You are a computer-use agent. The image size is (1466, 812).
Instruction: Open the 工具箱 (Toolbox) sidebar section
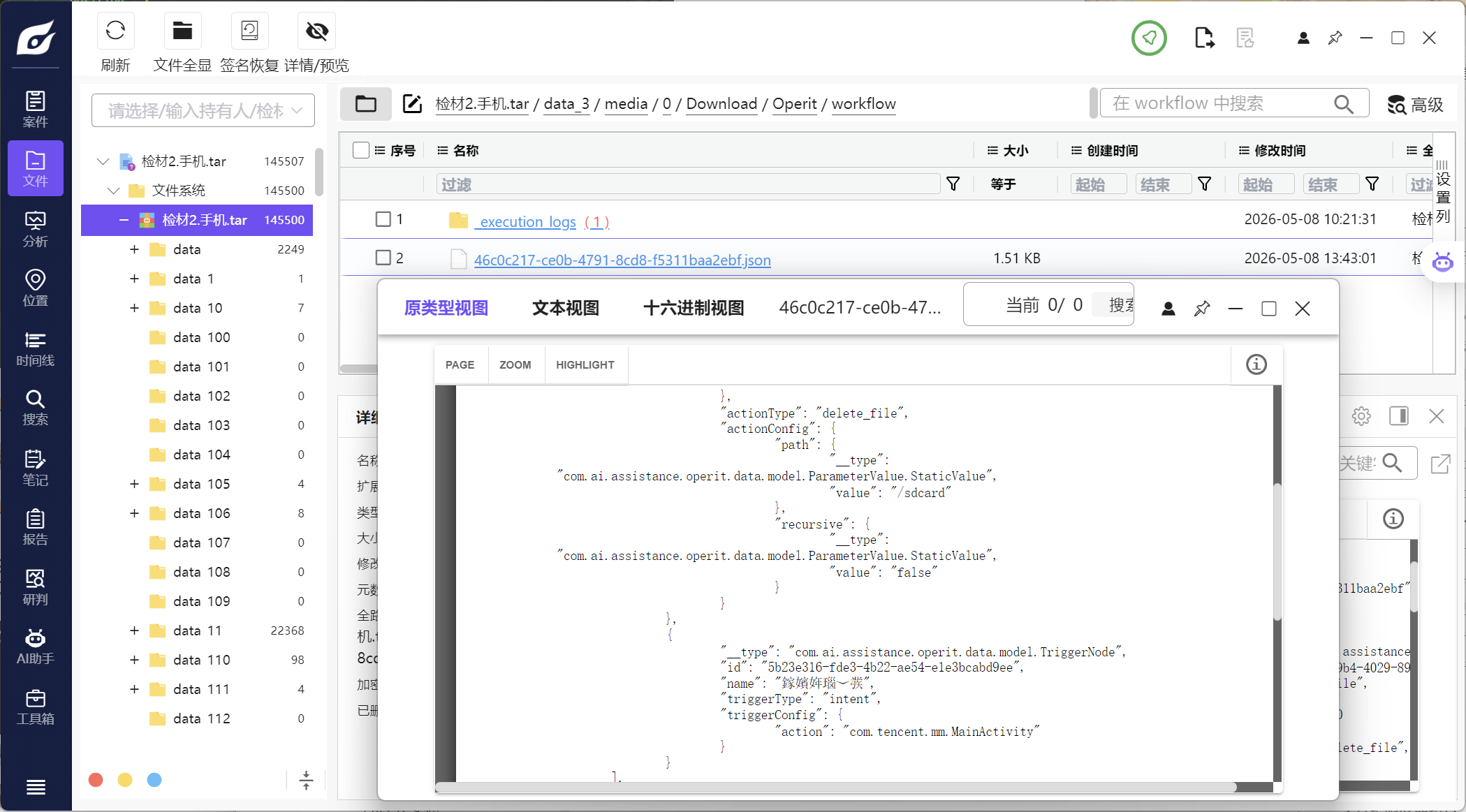[x=36, y=707]
